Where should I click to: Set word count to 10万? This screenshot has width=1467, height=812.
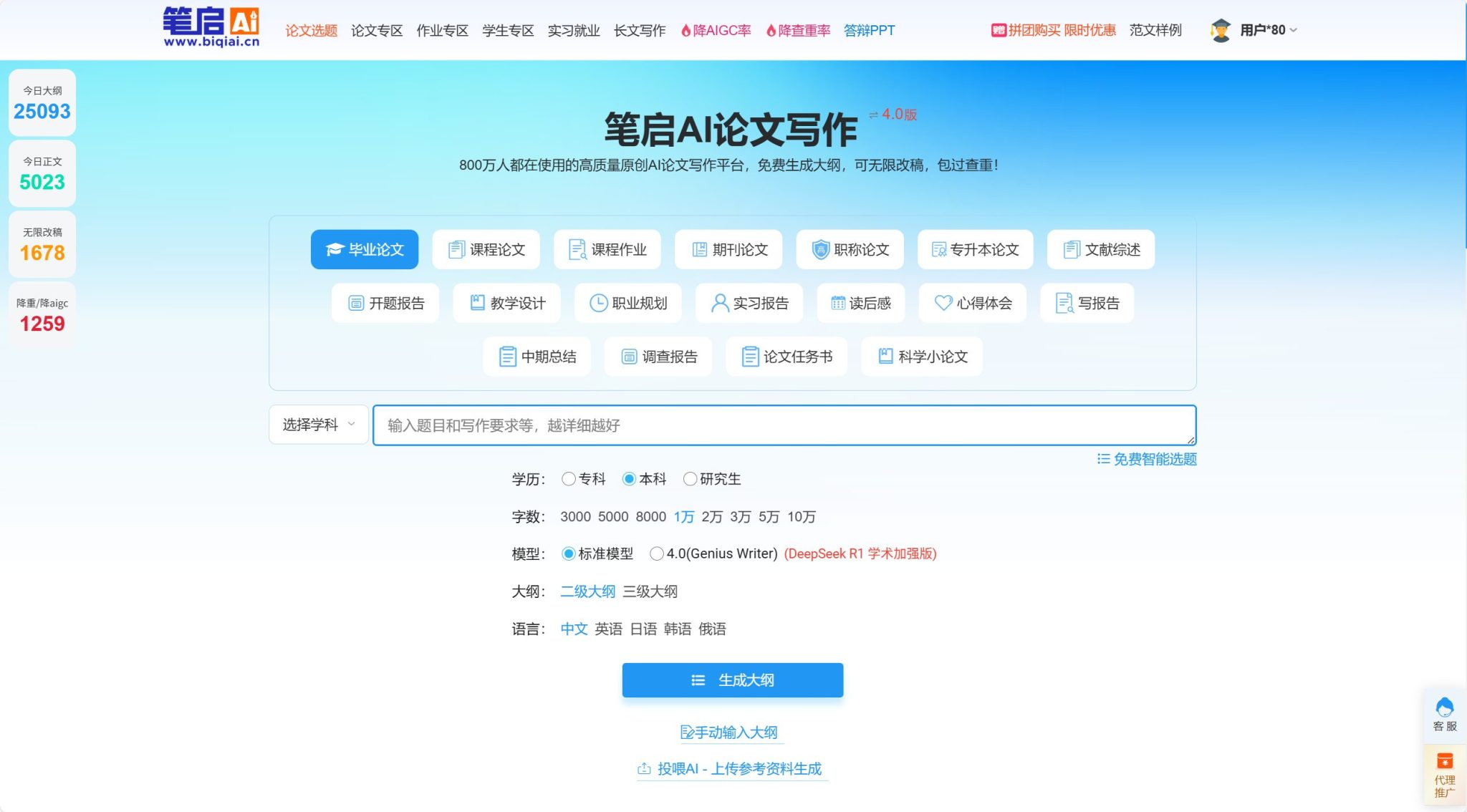[x=802, y=517]
